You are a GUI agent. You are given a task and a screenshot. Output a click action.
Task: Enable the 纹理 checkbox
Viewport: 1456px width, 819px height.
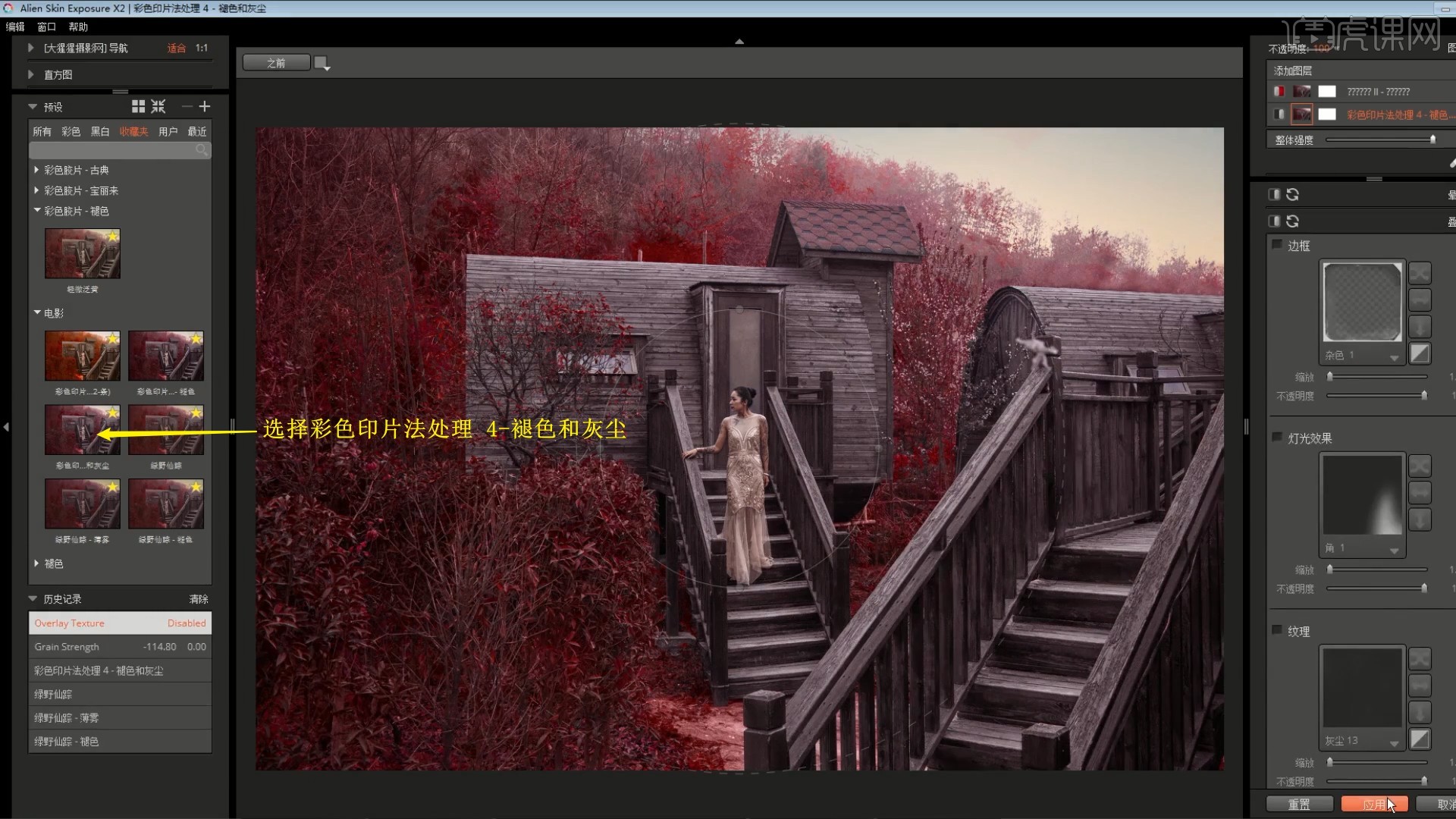pos(1277,630)
